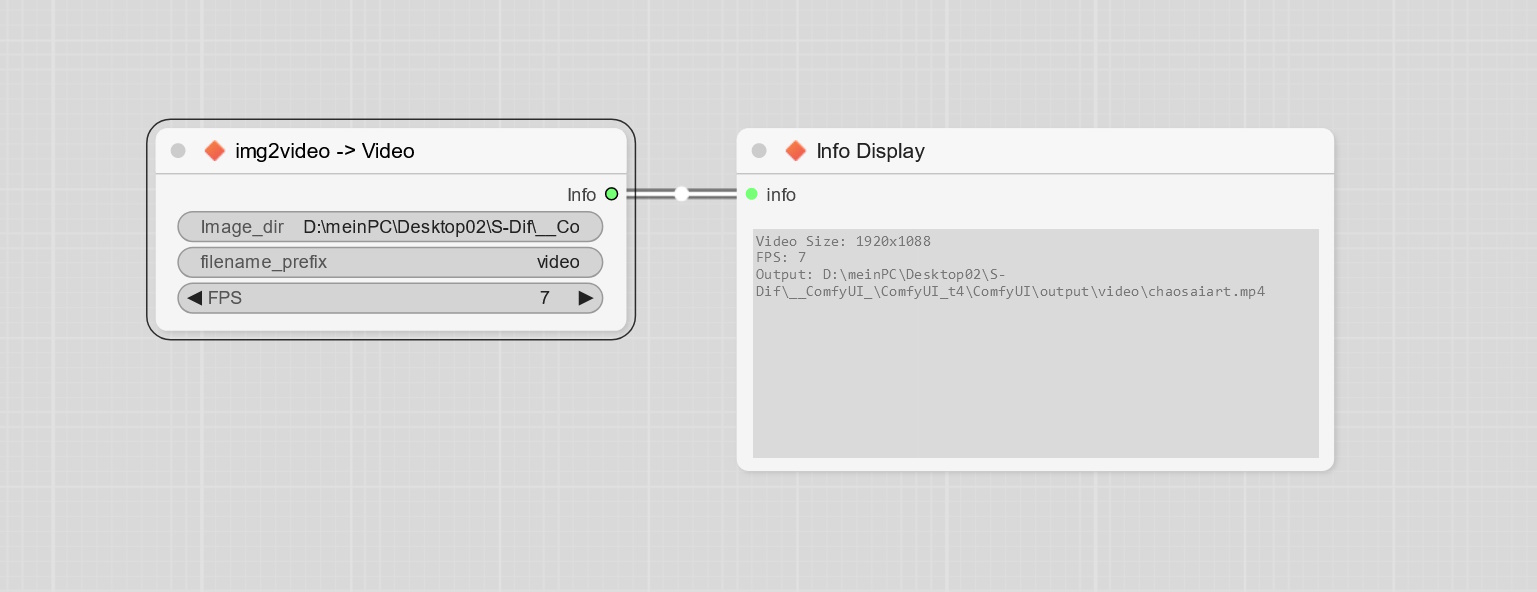Image resolution: width=1537 pixels, height=592 pixels.
Task: Click the filename_prefix field
Action: [x=390, y=262]
